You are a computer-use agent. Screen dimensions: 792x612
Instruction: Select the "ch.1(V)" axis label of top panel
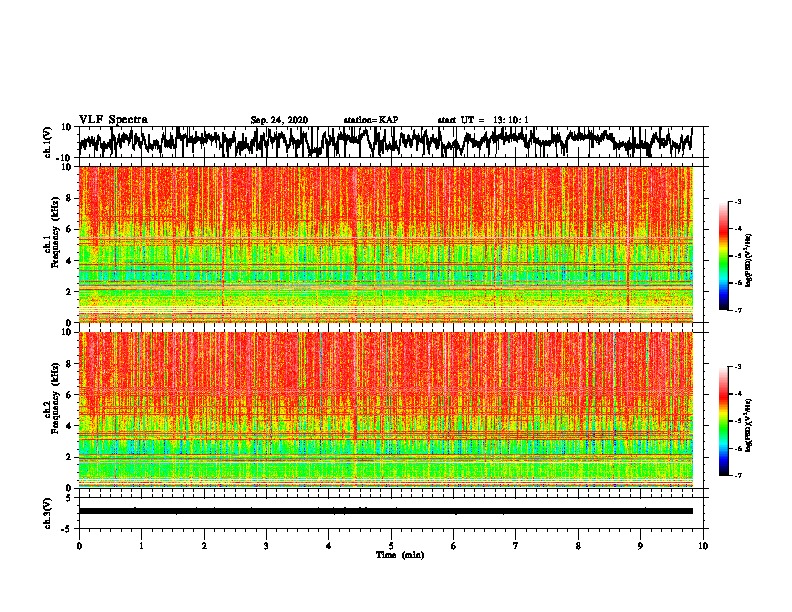coord(48,143)
